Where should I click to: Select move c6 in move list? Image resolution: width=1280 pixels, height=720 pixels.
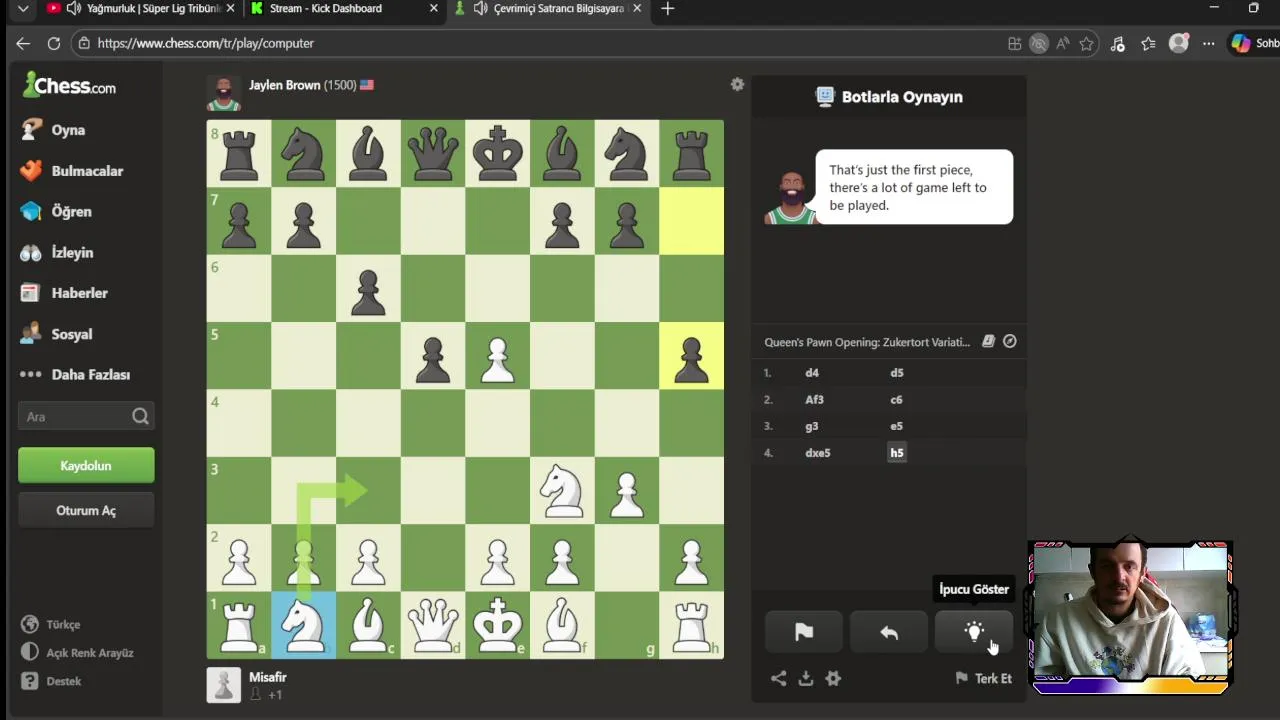pyautogui.click(x=896, y=399)
